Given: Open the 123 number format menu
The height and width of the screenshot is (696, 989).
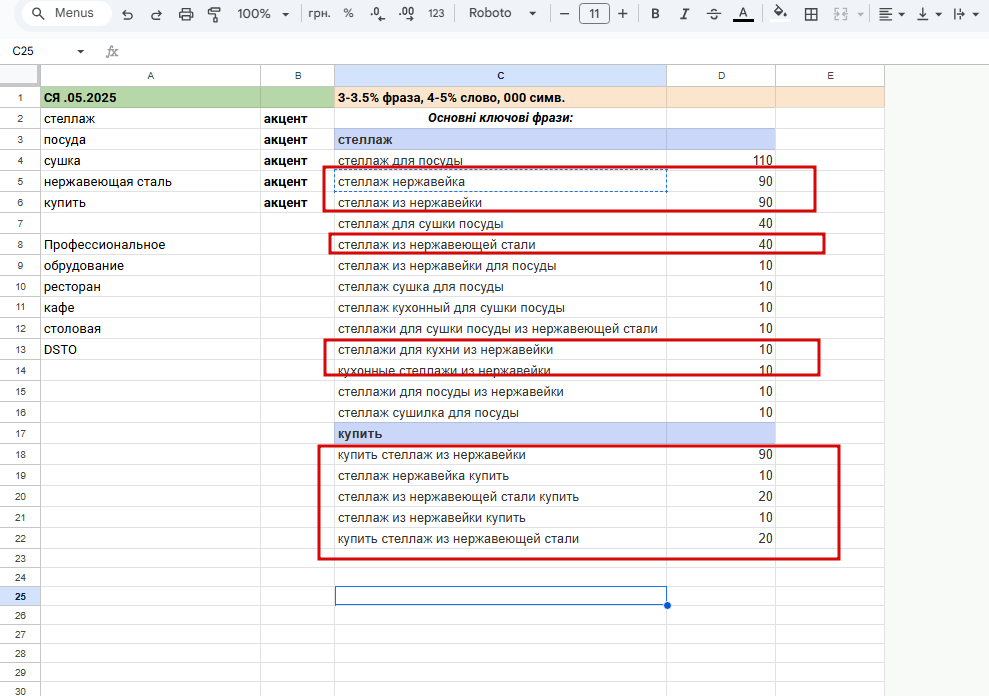Looking at the screenshot, I should coord(436,14).
